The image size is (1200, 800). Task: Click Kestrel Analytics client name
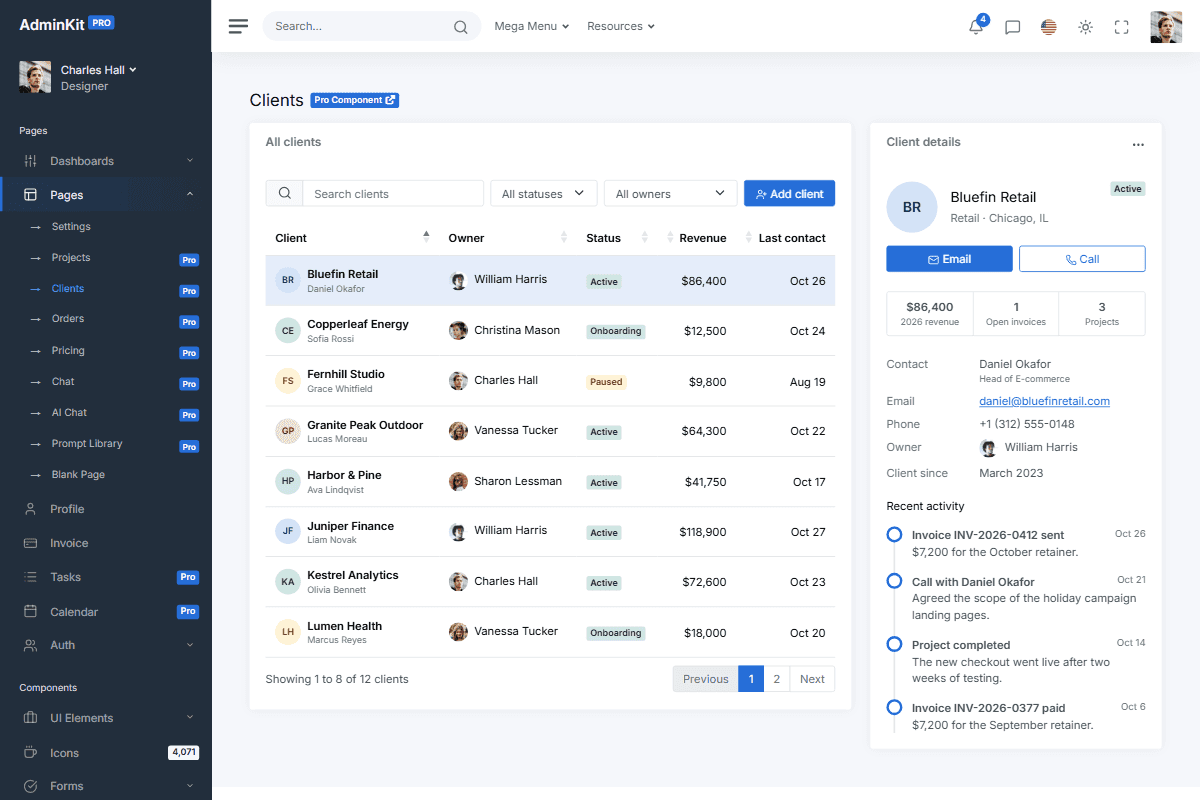(353, 575)
